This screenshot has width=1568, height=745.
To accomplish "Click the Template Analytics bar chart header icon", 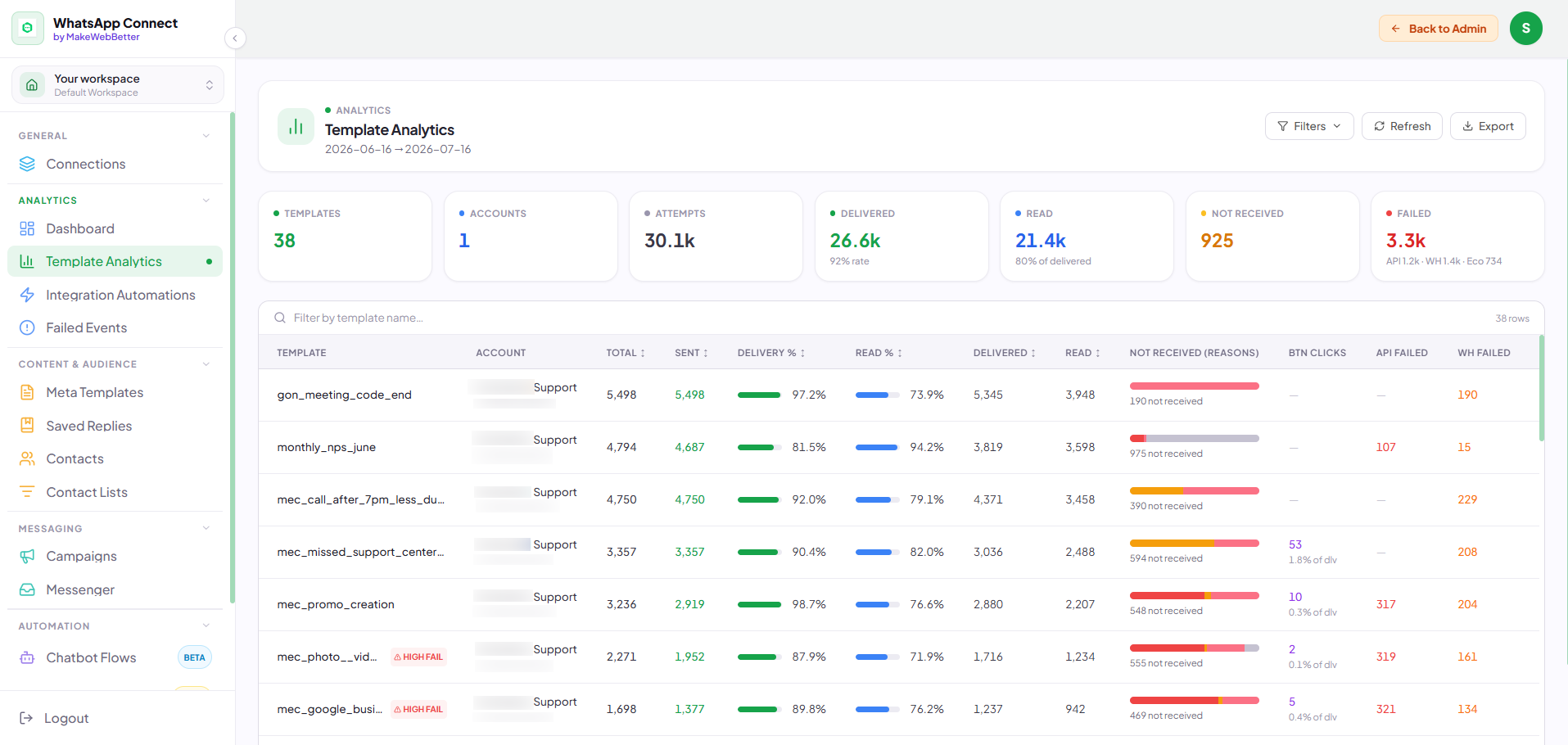I will 296,127.
